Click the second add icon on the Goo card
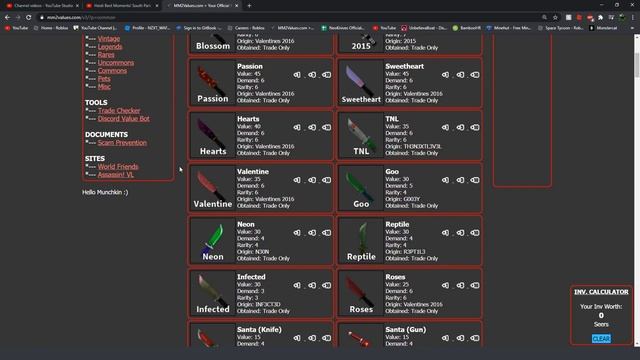Screen dimensions: 640x360 click(460, 180)
